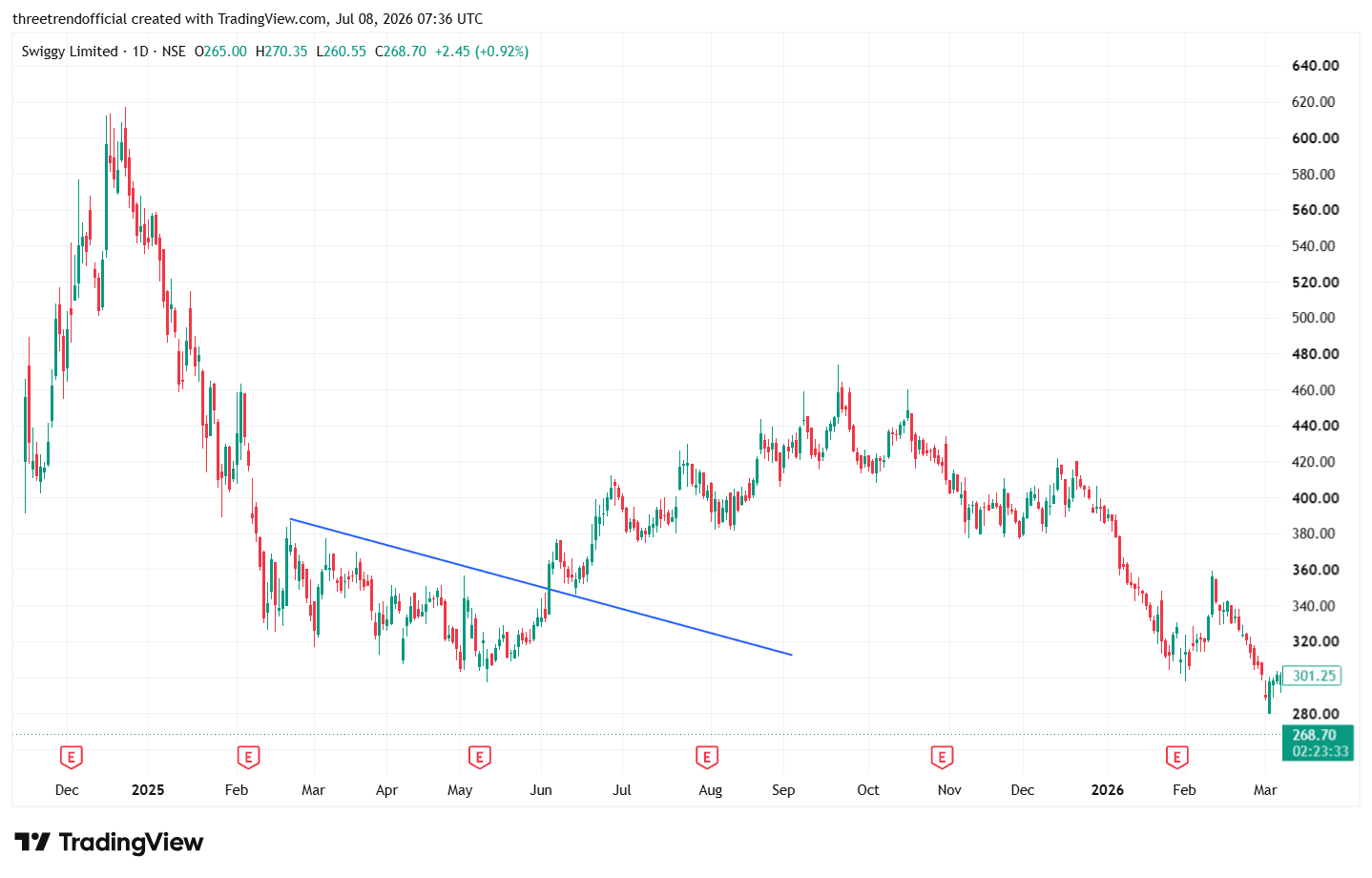Click the TradingView logo at the bottom

click(109, 843)
